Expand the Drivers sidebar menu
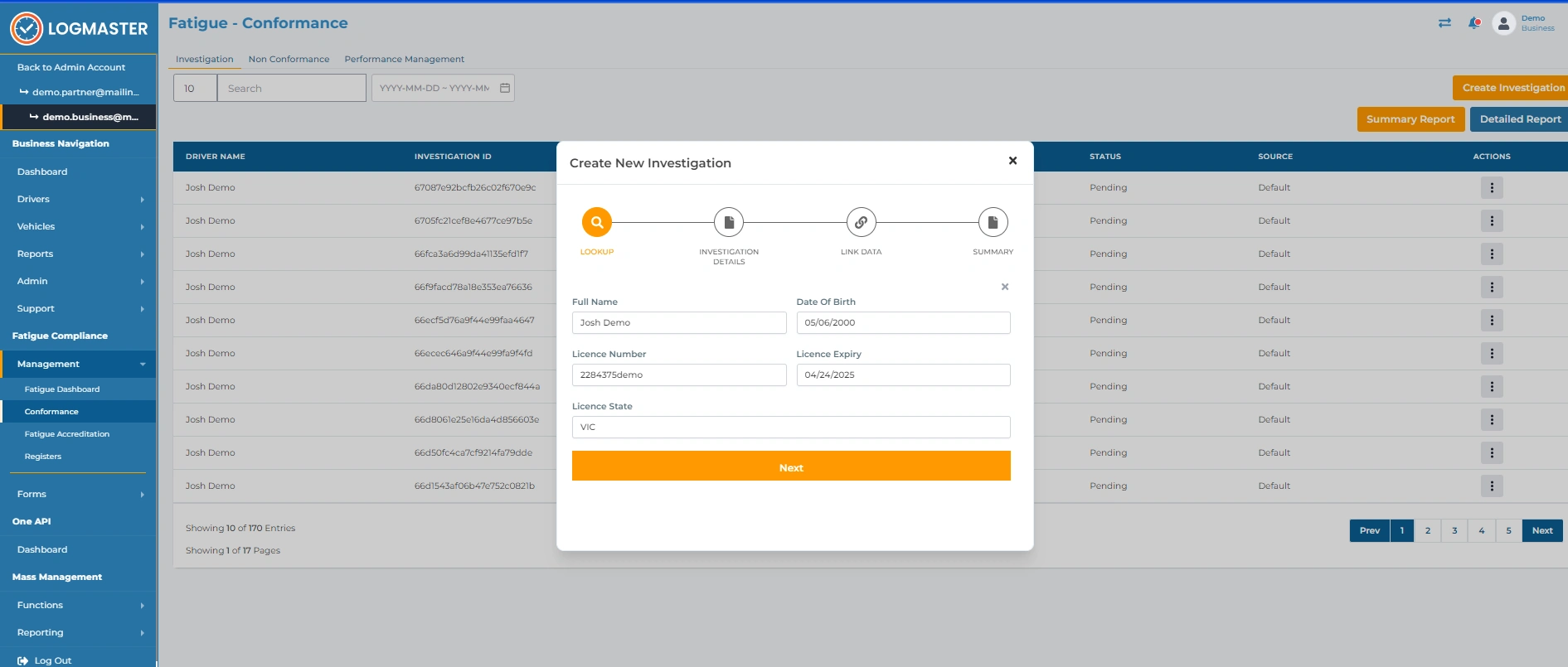1568x667 pixels. tap(78, 199)
